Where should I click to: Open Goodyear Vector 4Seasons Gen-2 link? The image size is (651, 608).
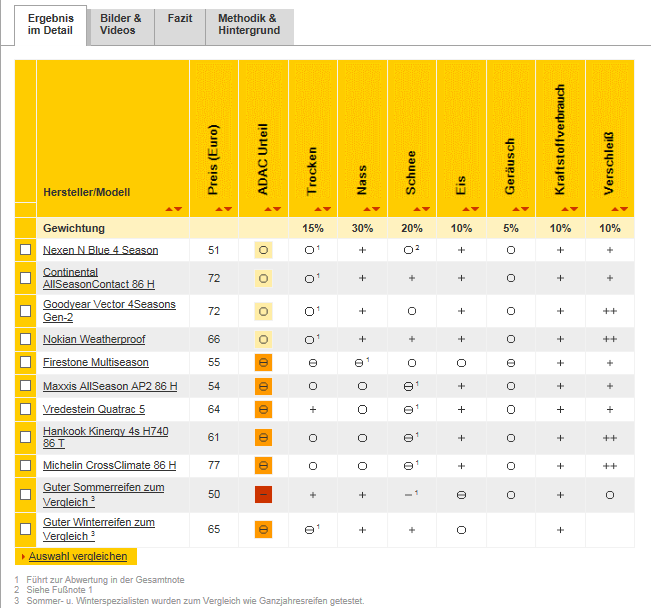point(109,311)
